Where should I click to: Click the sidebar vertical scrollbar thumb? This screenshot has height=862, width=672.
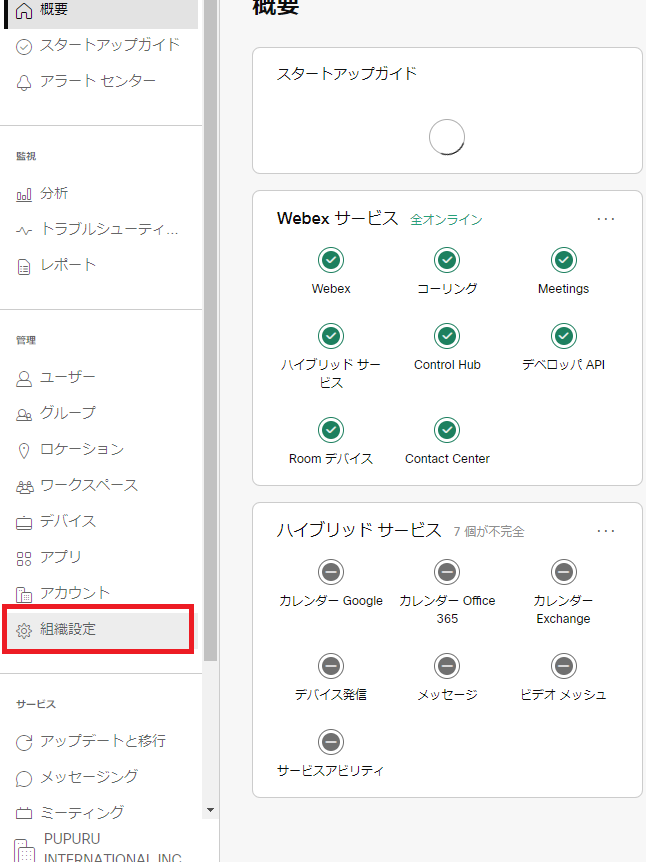pos(210,330)
